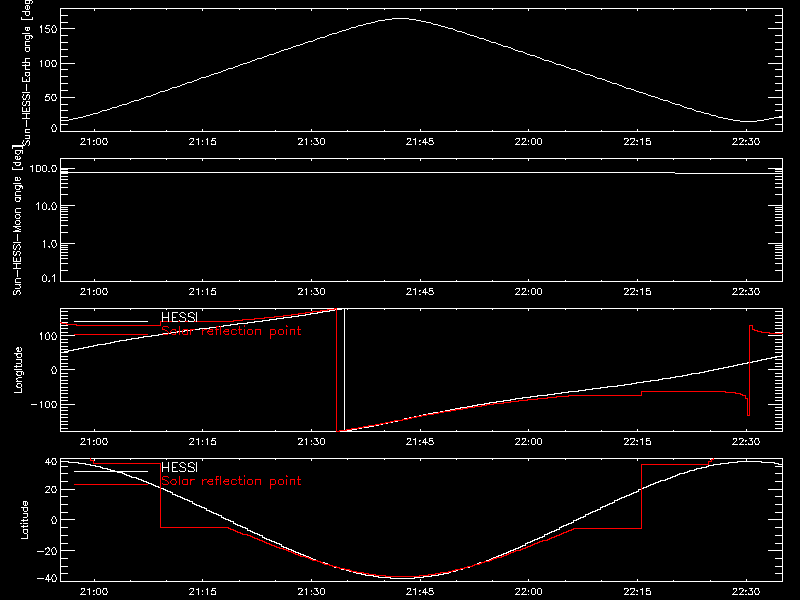Click '22:00' under the Latitude plot
The height and width of the screenshot is (600, 800).
click(529, 592)
